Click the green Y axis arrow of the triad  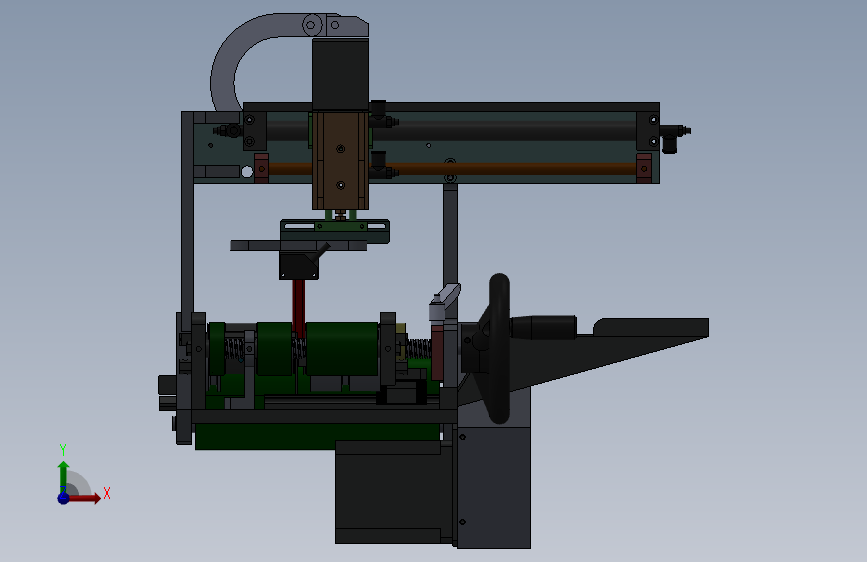coord(63,477)
